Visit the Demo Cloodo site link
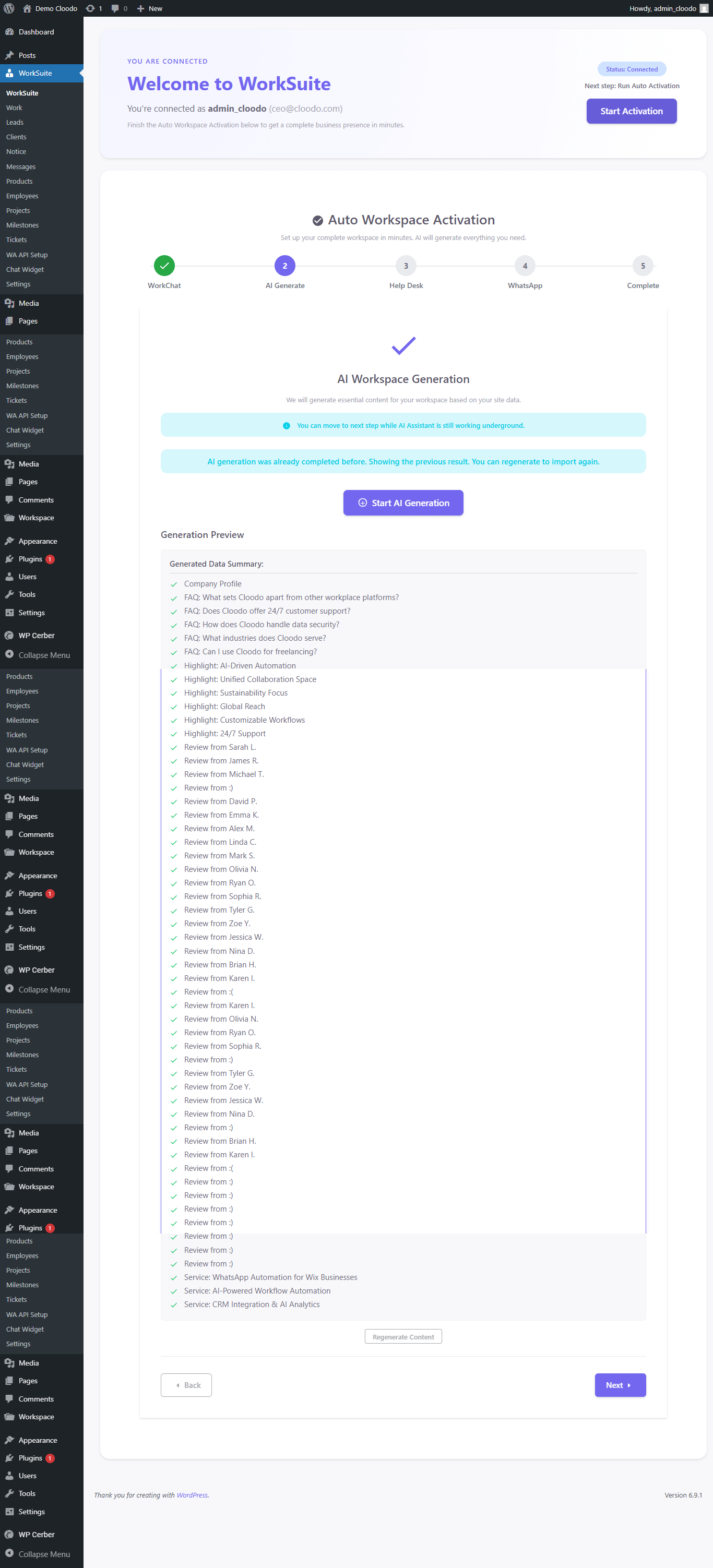This screenshot has width=713, height=1568. (50, 8)
